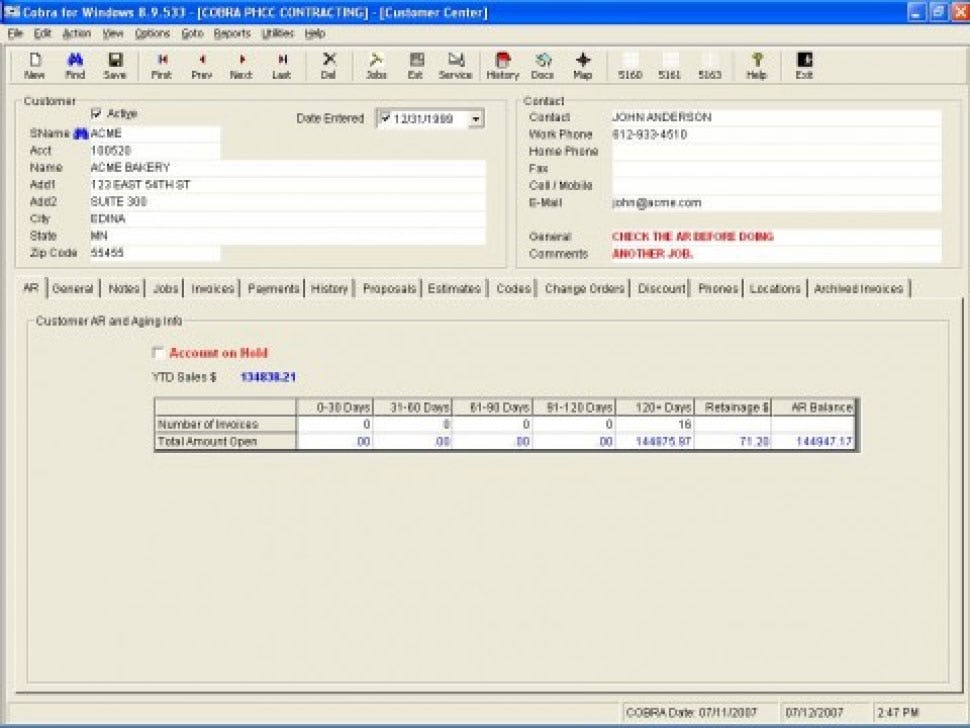
Task: Switch to the Phones tab
Action: click(718, 289)
